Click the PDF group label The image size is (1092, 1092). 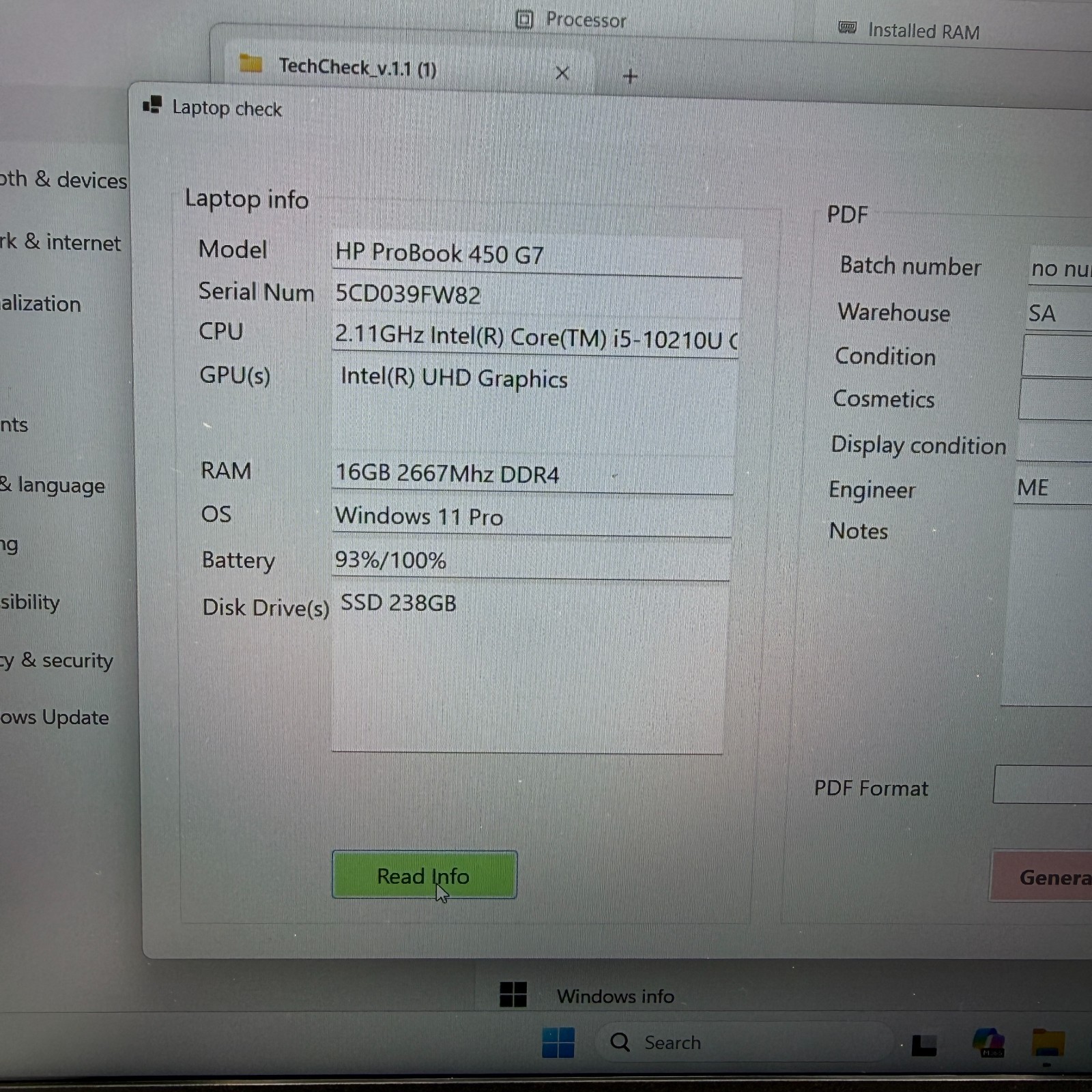pyautogui.click(x=847, y=214)
